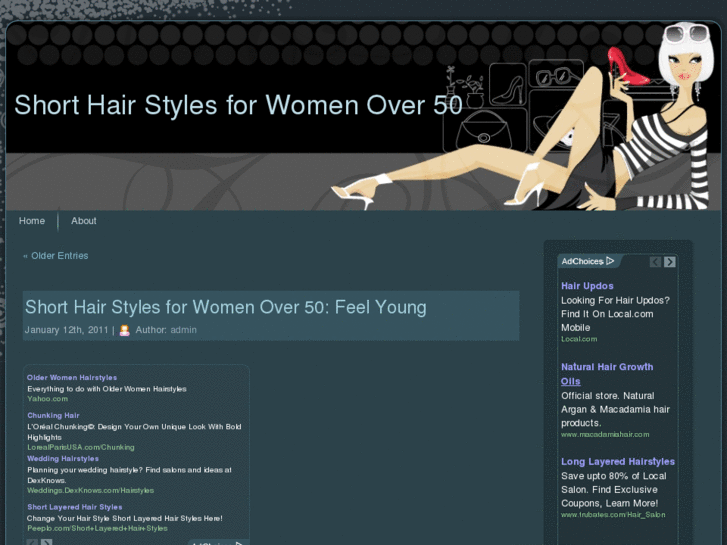Open the AdChoices label in the sidebar
The width and height of the screenshot is (727, 545).
coord(582,261)
